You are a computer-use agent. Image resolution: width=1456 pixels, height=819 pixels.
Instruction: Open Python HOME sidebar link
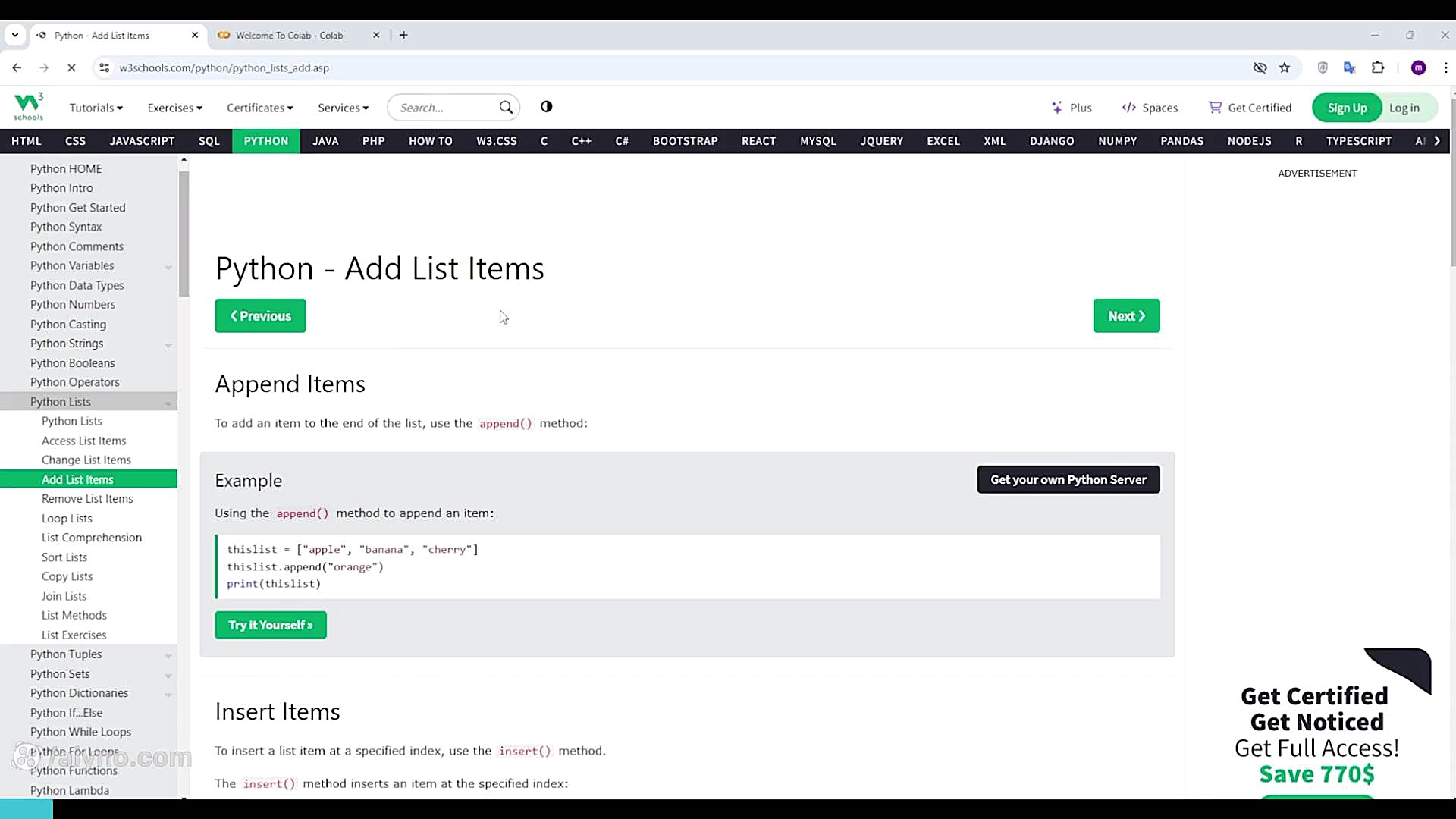66,168
